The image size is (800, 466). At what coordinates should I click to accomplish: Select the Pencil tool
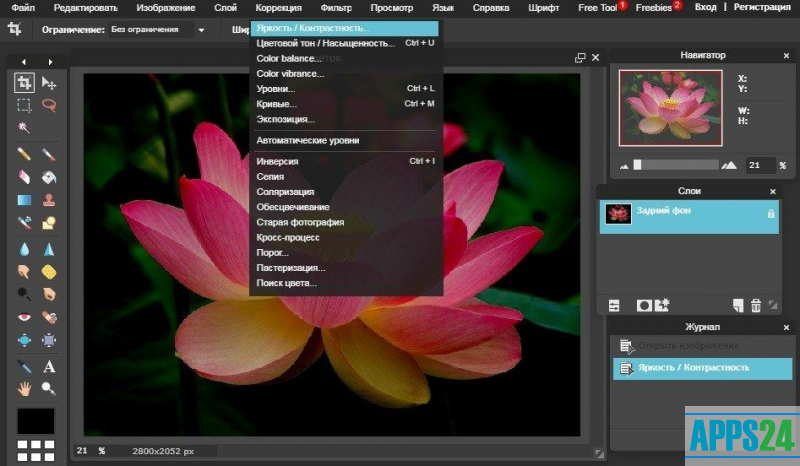tap(24, 154)
